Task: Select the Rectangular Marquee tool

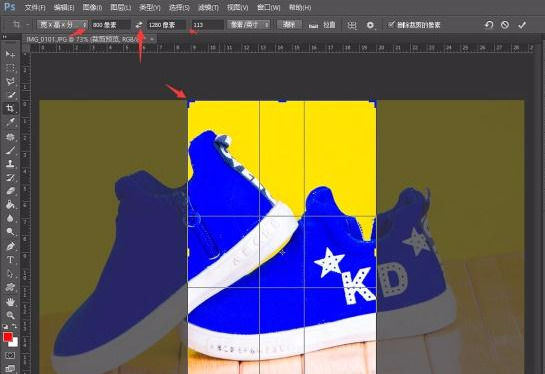Action: click(x=10, y=68)
